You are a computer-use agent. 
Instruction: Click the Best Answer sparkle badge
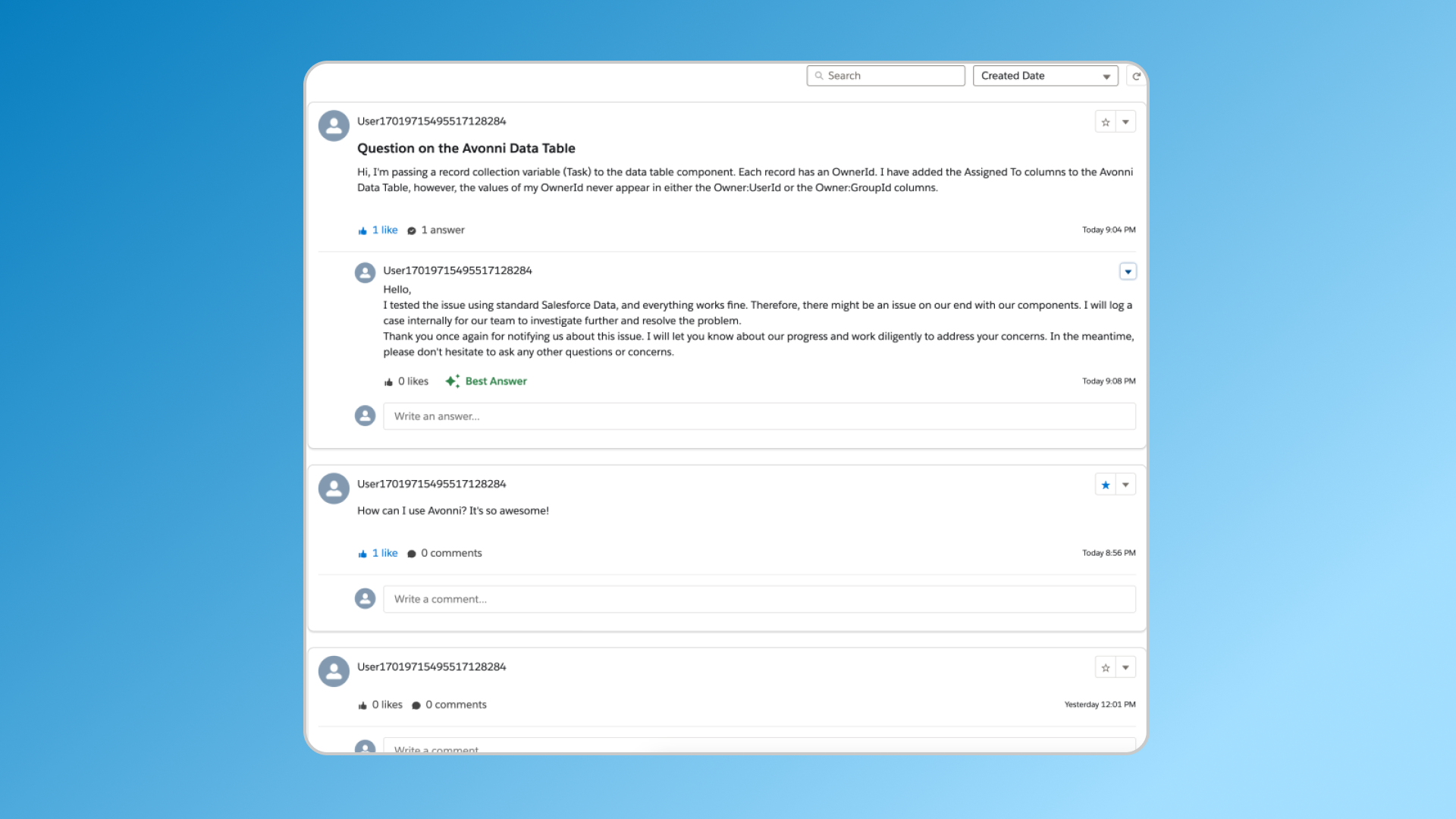point(453,381)
